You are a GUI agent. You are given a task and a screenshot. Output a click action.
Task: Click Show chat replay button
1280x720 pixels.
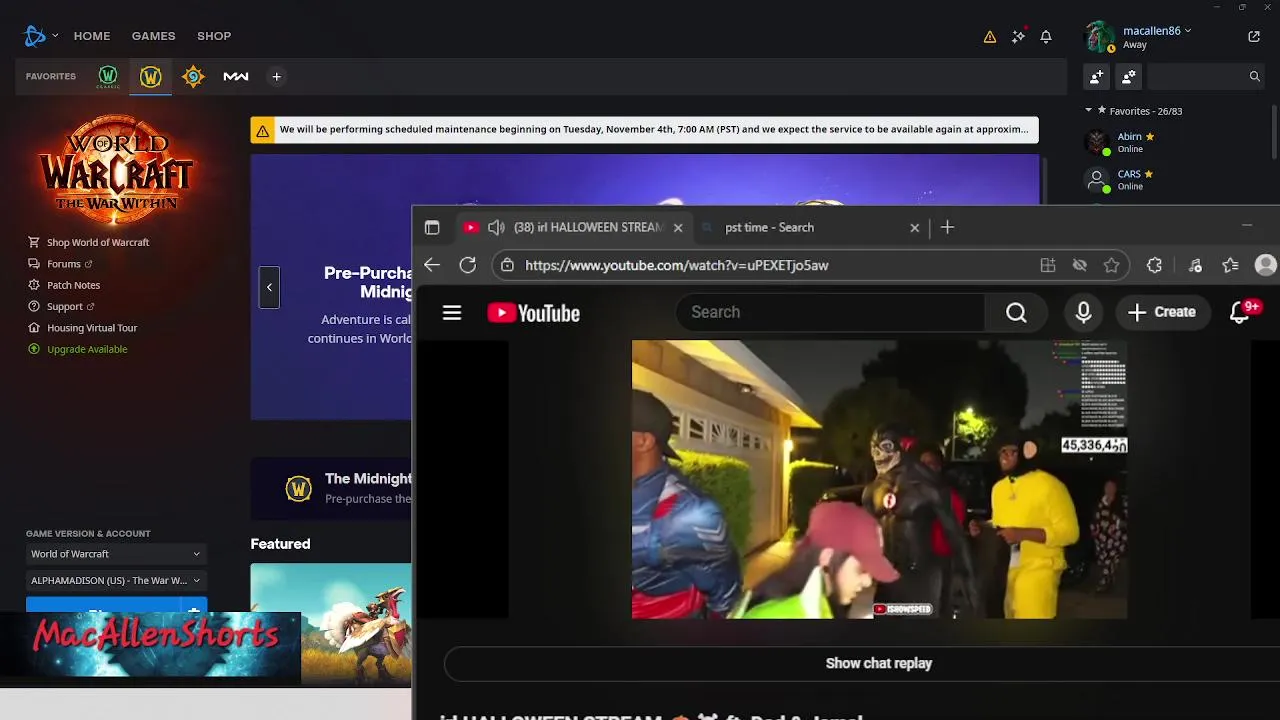coord(878,663)
